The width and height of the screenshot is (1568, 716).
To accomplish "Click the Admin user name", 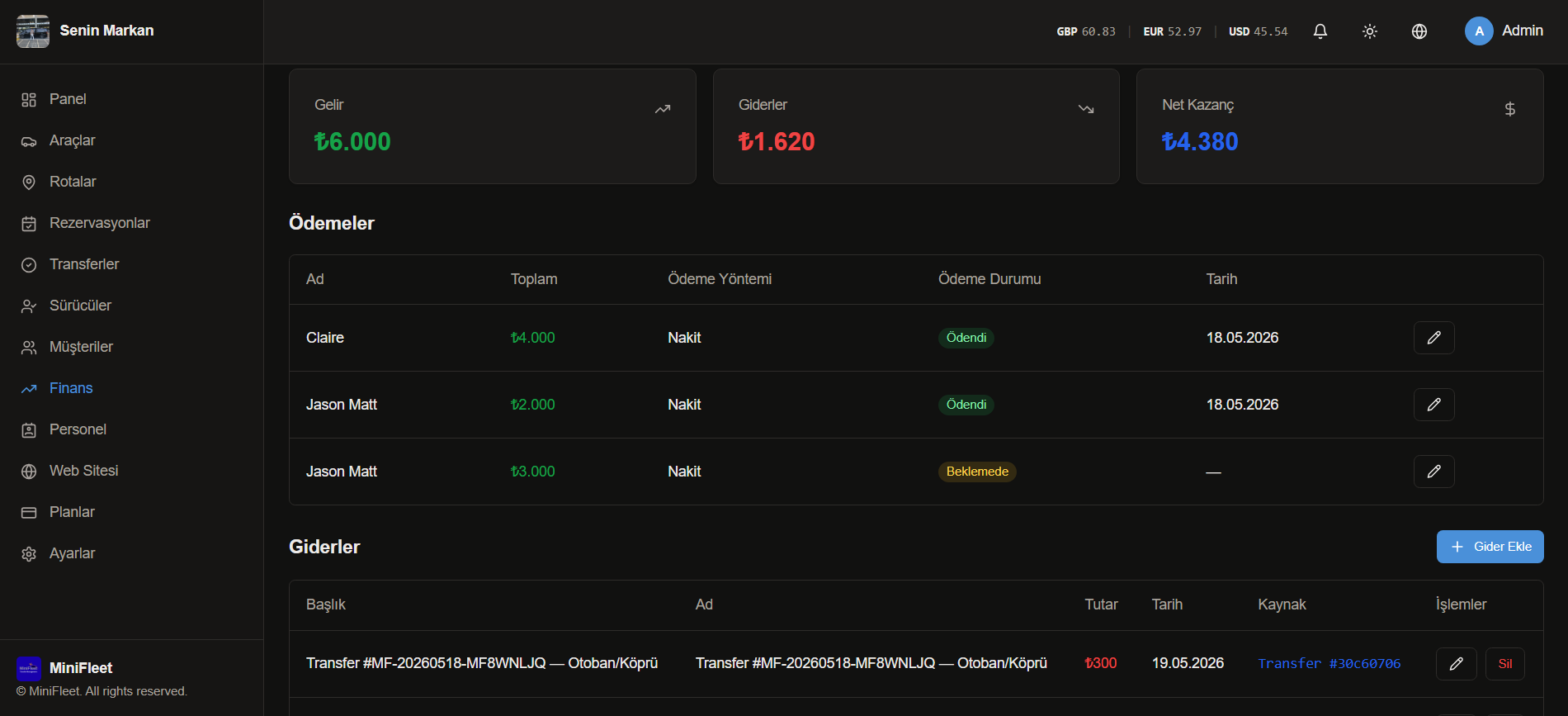I will click(x=1523, y=31).
